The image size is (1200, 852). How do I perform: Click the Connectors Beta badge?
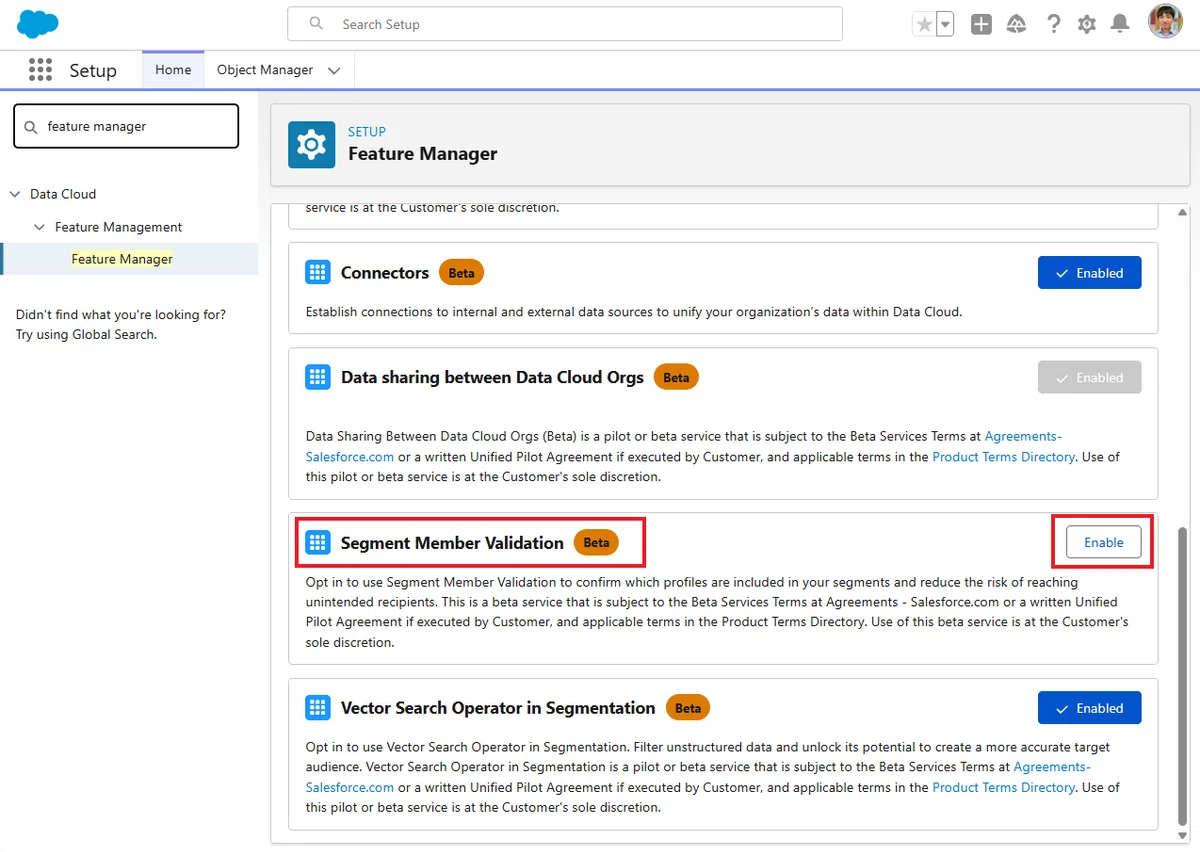pyautogui.click(x=461, y=273)
